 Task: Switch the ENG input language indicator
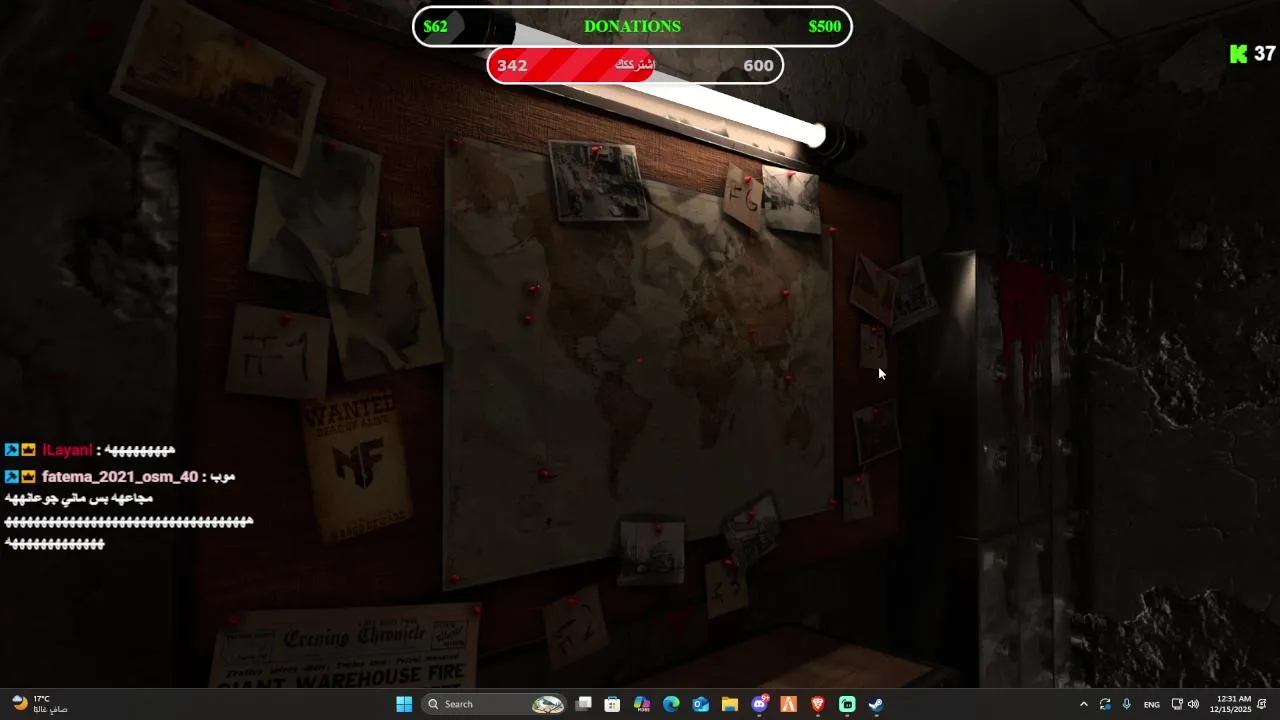coord(1152,704)
